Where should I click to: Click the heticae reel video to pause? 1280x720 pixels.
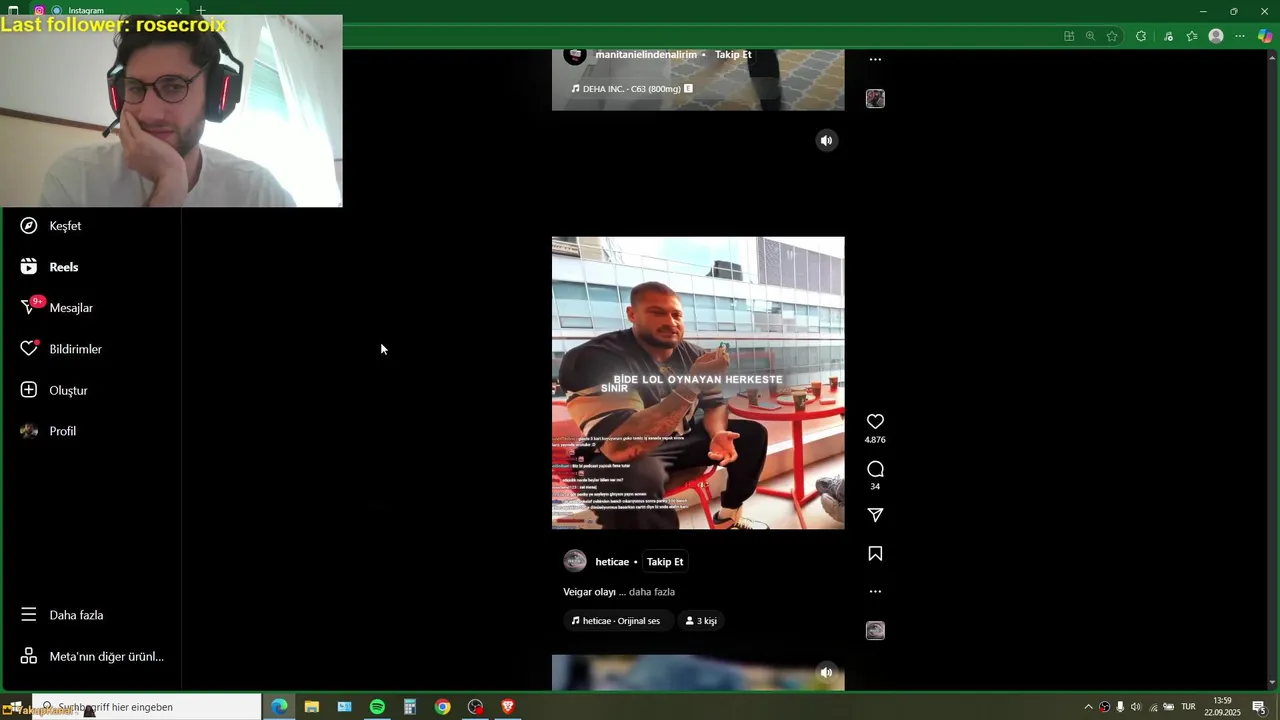point(698,383)
